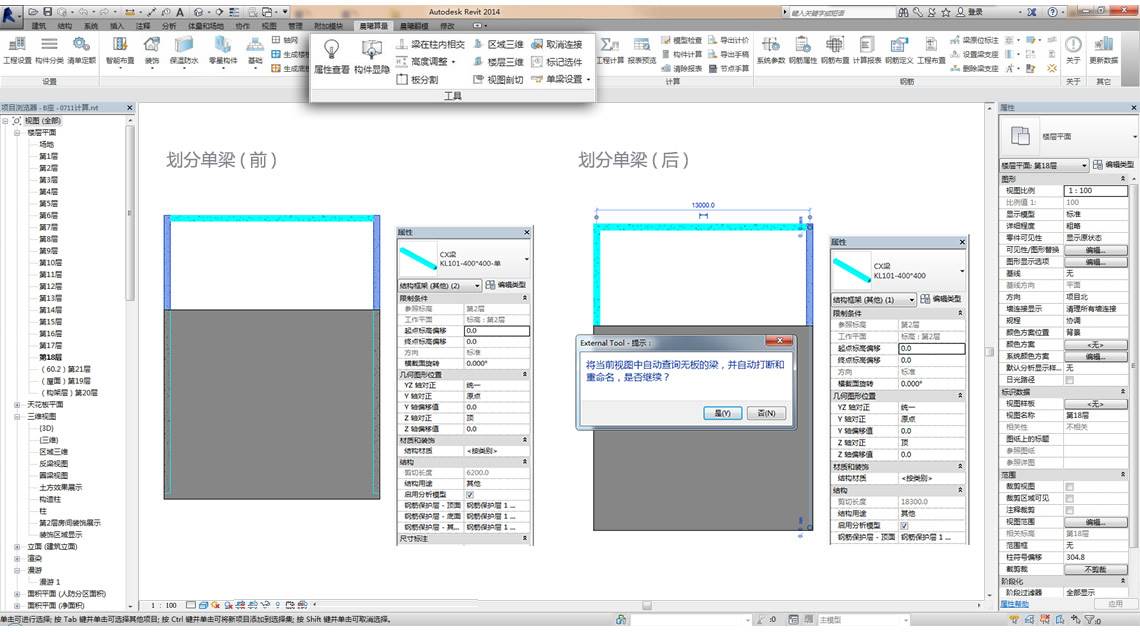This screenshot has height=632, width=1140.
Task: Toggle the 裁剪视图 checkbox
Action: [1069, 487]
